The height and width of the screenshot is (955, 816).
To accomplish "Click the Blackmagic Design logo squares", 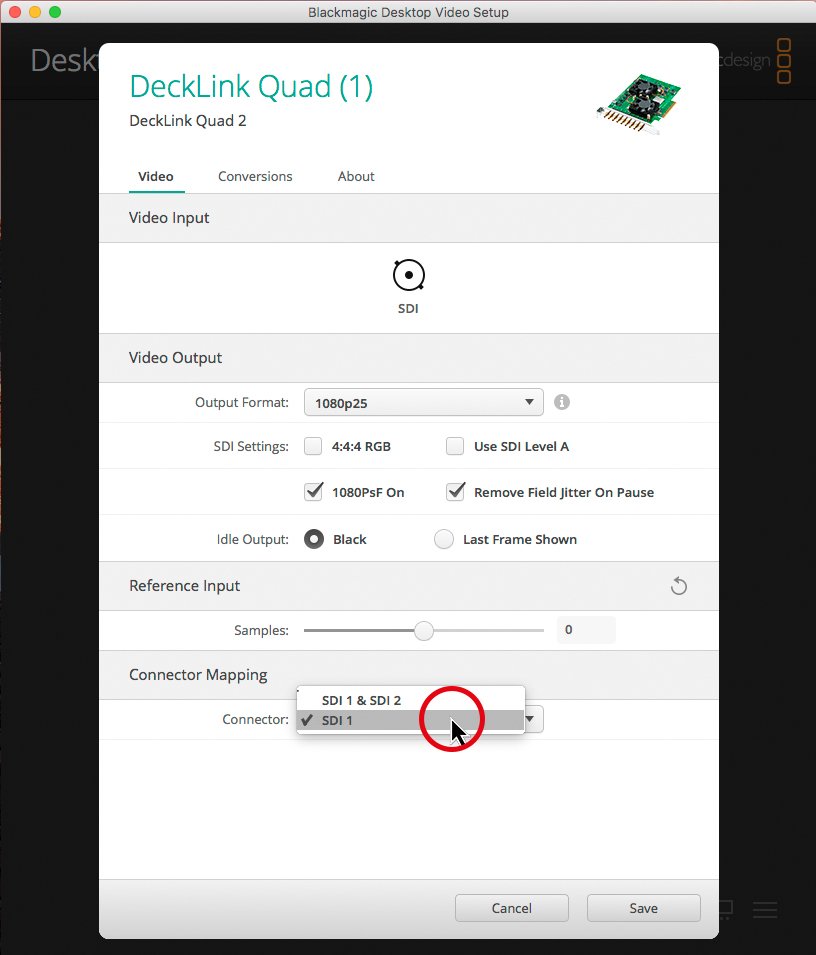I will (784, 61).
